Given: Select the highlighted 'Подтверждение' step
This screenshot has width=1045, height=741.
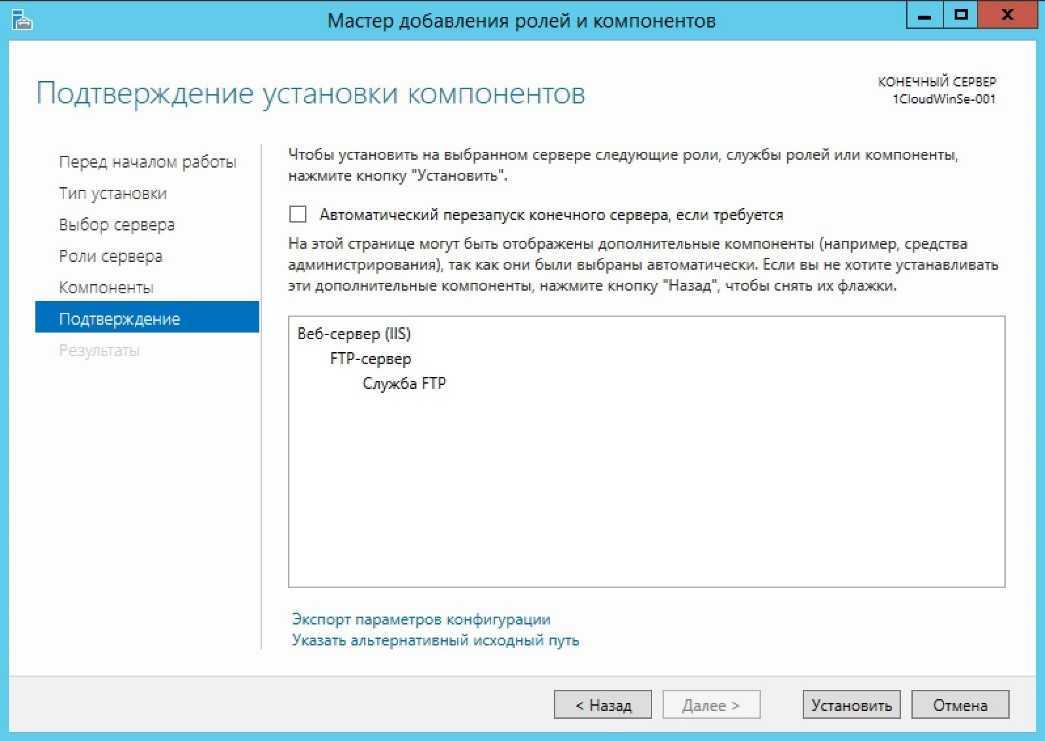Looking at the screenshot, I should point(147,317).
